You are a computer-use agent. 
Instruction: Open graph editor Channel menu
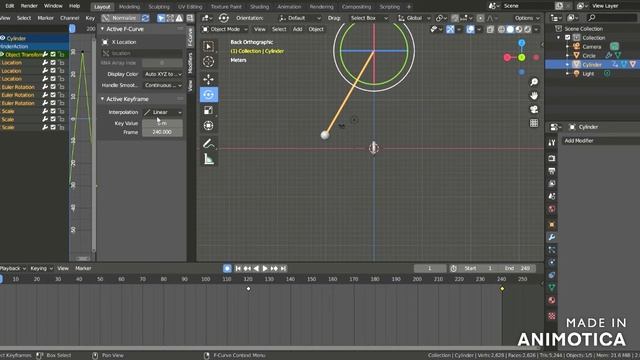[69, 18]
